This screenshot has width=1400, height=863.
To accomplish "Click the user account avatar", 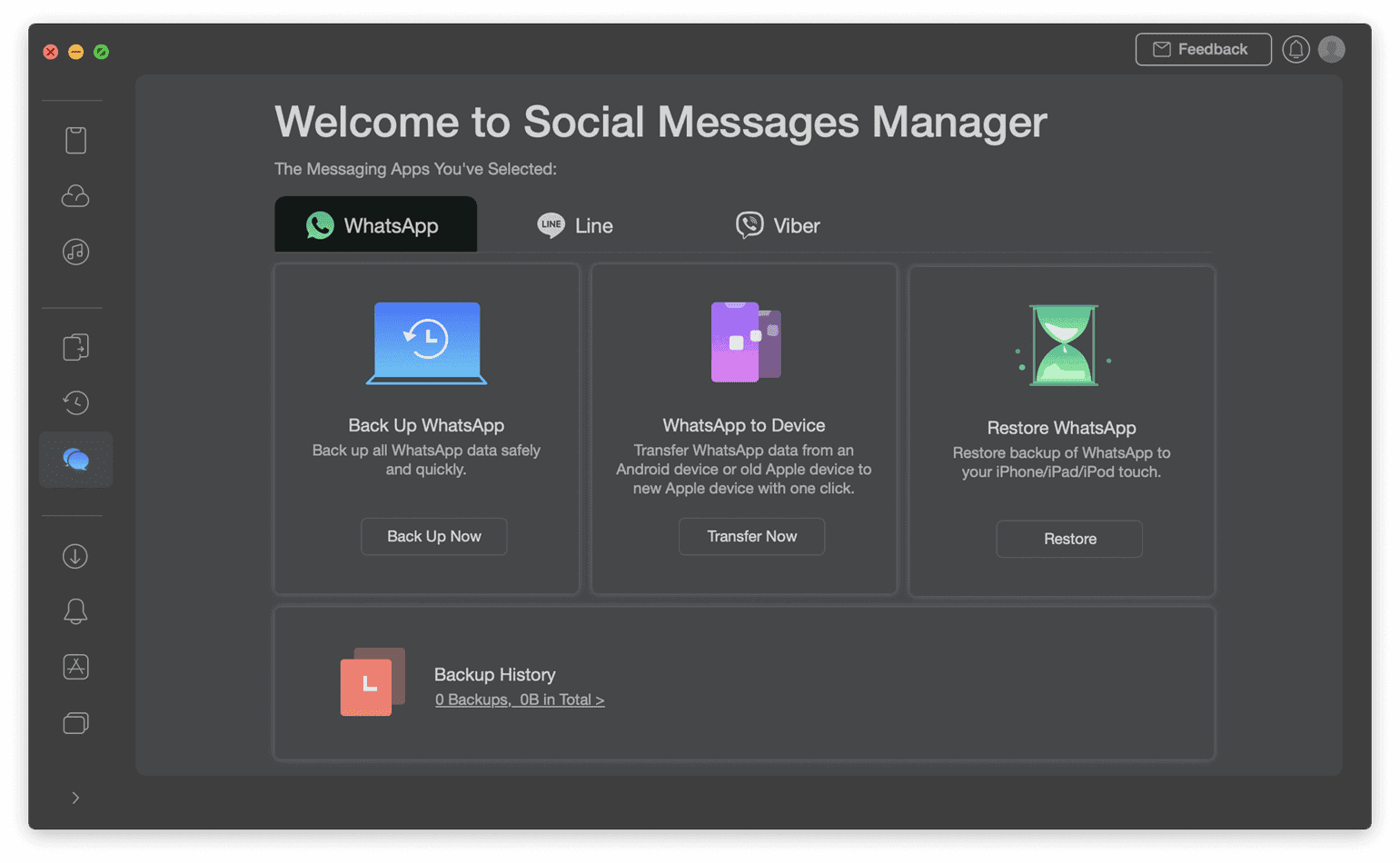I will (x=1331, y=49).
